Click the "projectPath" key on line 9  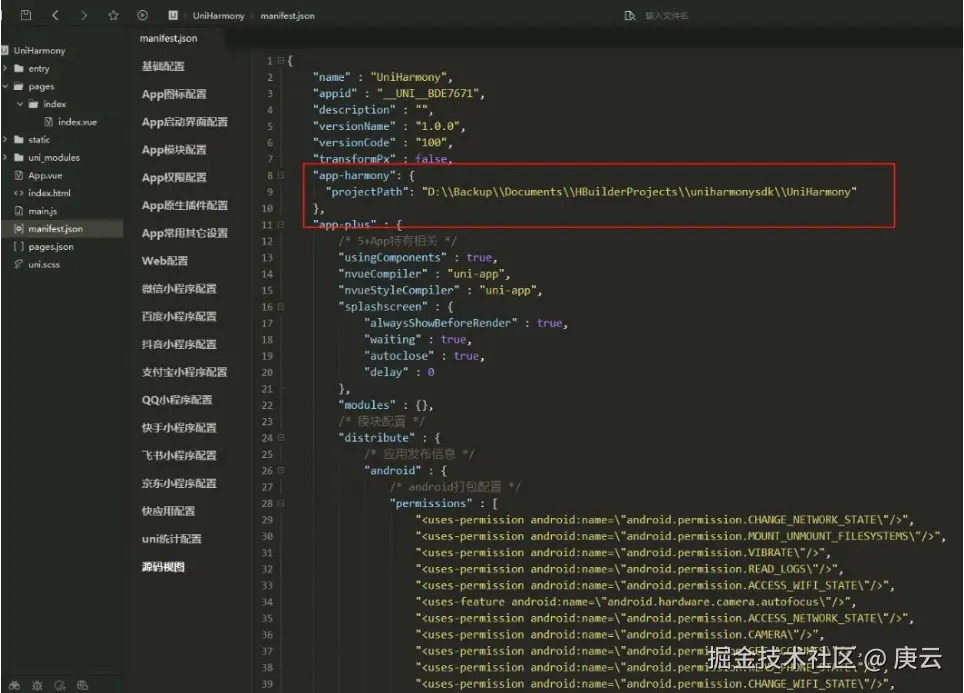tap(367, 192)
